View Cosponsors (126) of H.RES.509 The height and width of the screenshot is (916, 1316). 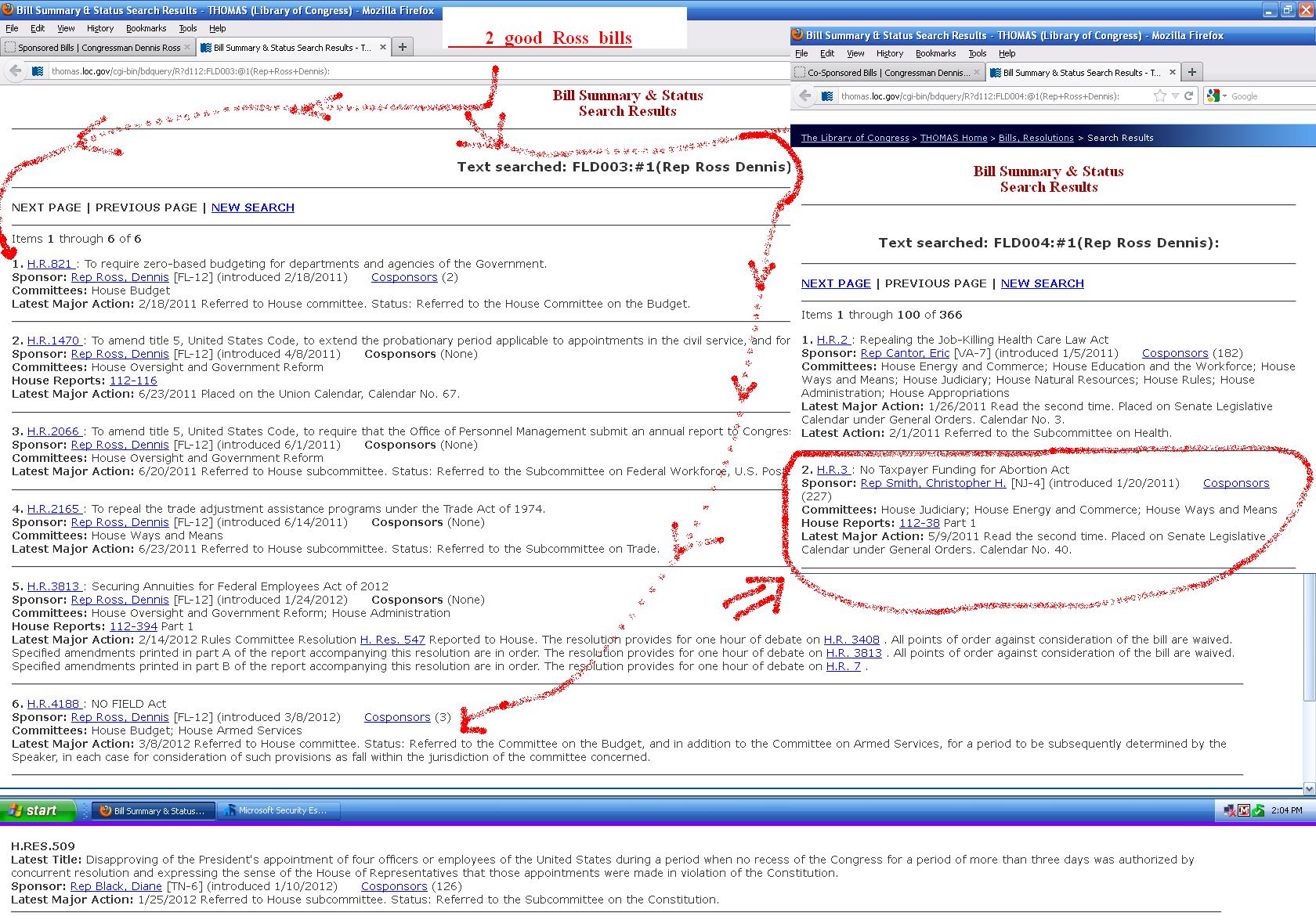(394, 886)
